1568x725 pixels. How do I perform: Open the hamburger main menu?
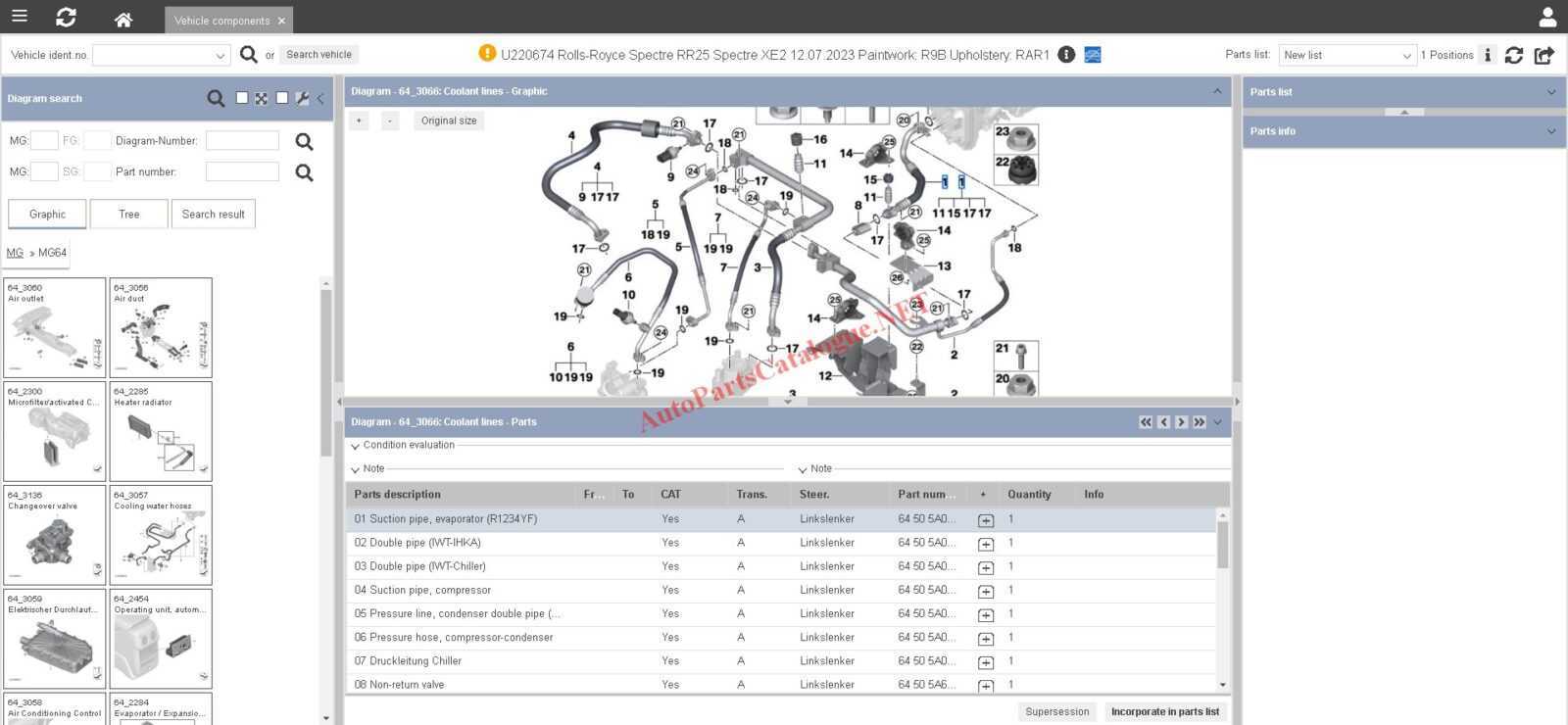coord(19,17)
